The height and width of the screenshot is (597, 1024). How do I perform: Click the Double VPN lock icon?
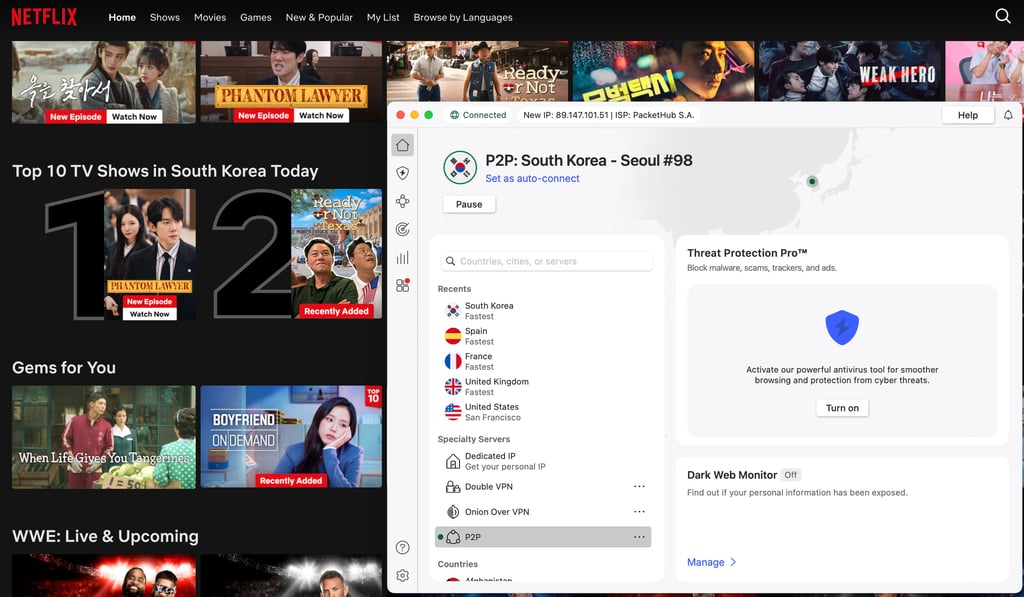(x=453, y=487)
